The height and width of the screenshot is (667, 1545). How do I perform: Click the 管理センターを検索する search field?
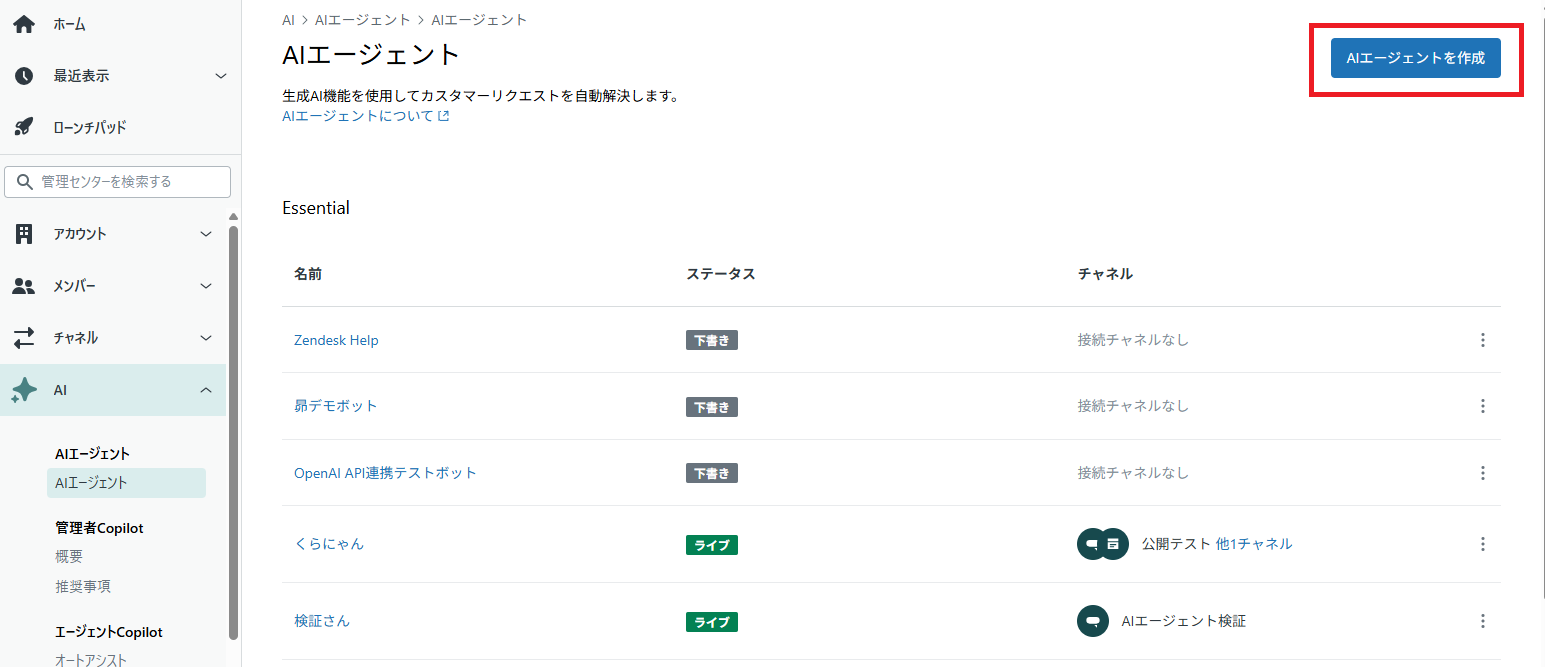(x=117, y=181)
